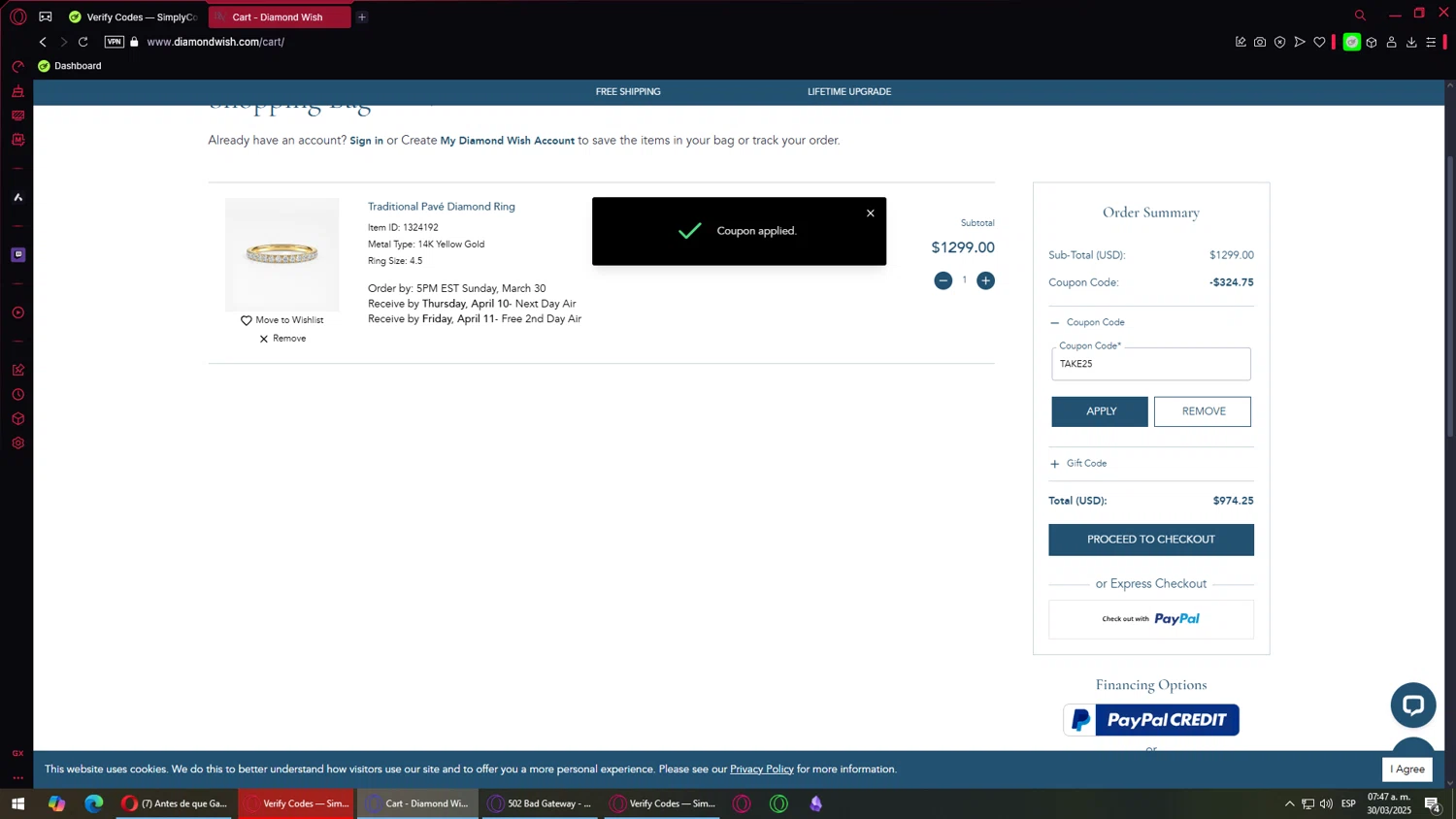This screenshot has width=1456, height=819.
Task: Open the Flow send arrow icon
Action: pos(1300,42)
